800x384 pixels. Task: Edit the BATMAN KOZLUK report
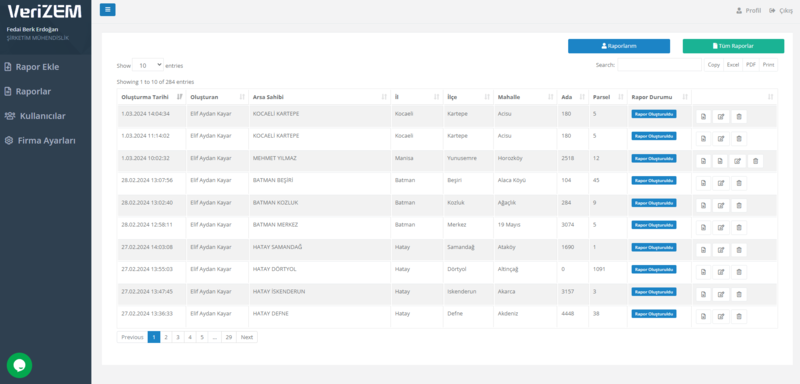(x=721, y=206)
